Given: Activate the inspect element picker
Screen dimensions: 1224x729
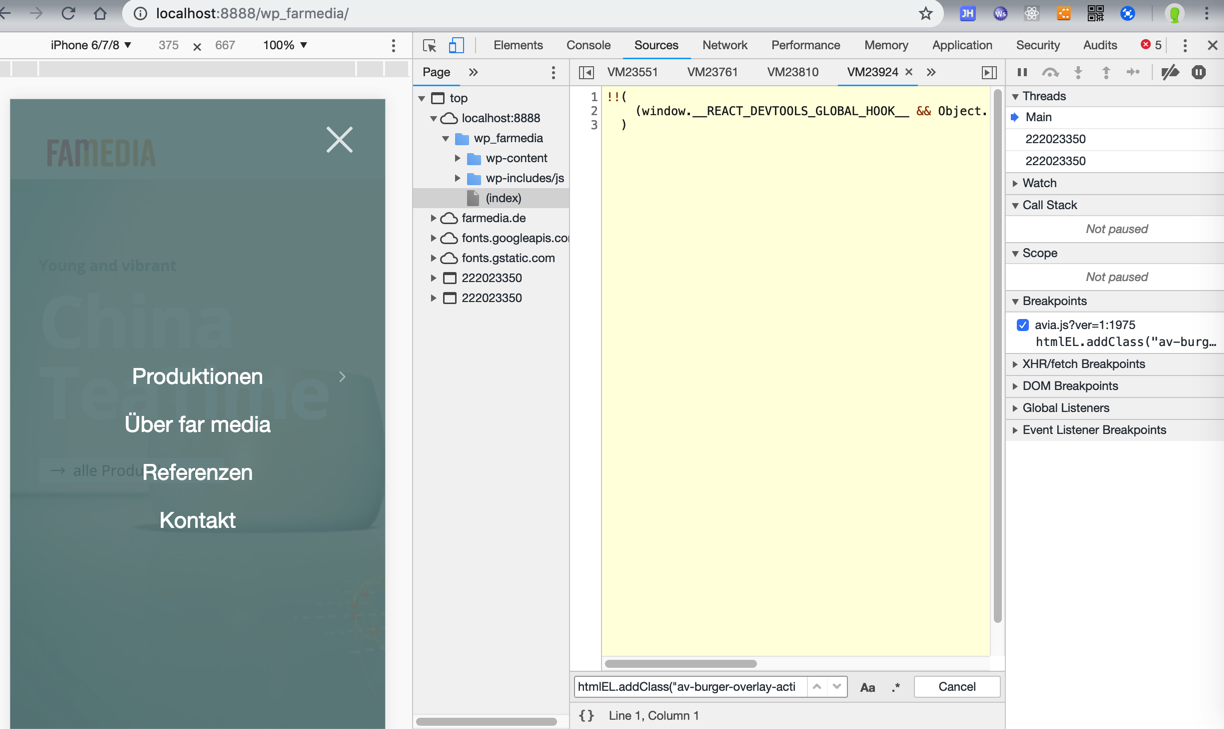Looking at the screenshot, I should click(430, 45).
